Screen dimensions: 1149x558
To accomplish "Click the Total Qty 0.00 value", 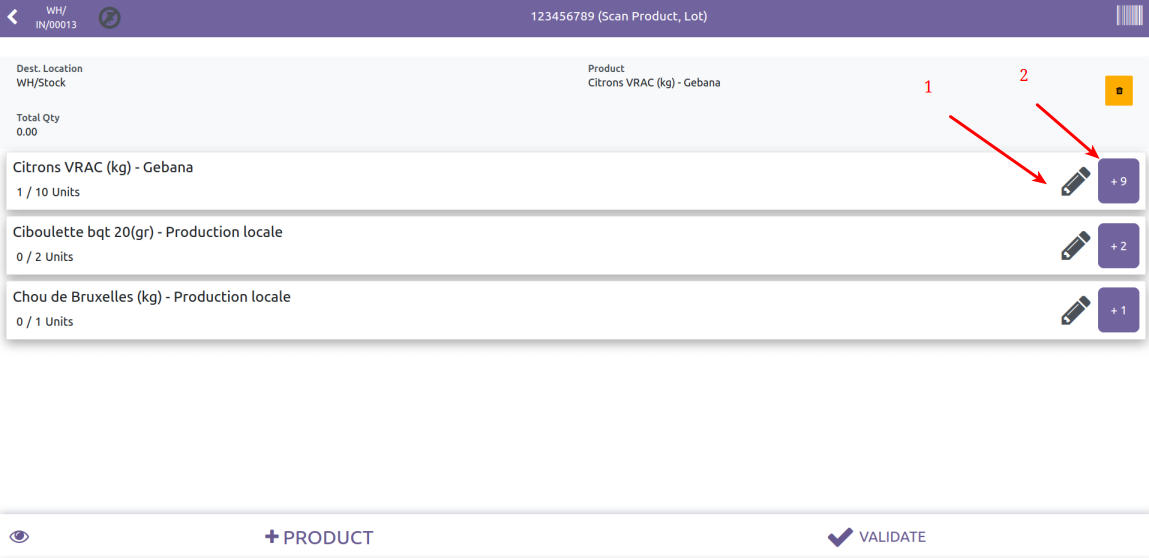I will [27, 131].
